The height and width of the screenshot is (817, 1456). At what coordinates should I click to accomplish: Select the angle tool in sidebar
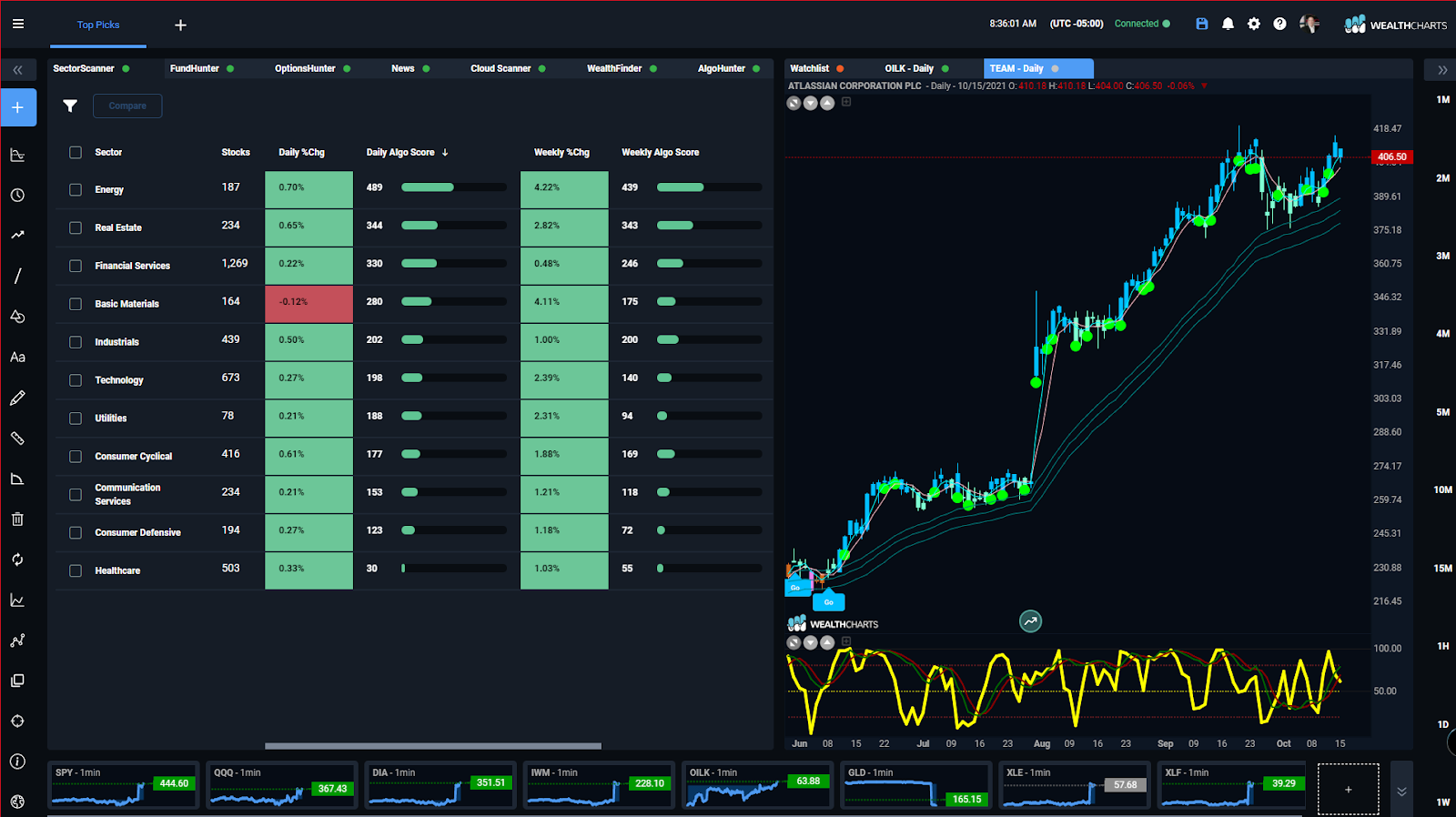tap(17, 479)
